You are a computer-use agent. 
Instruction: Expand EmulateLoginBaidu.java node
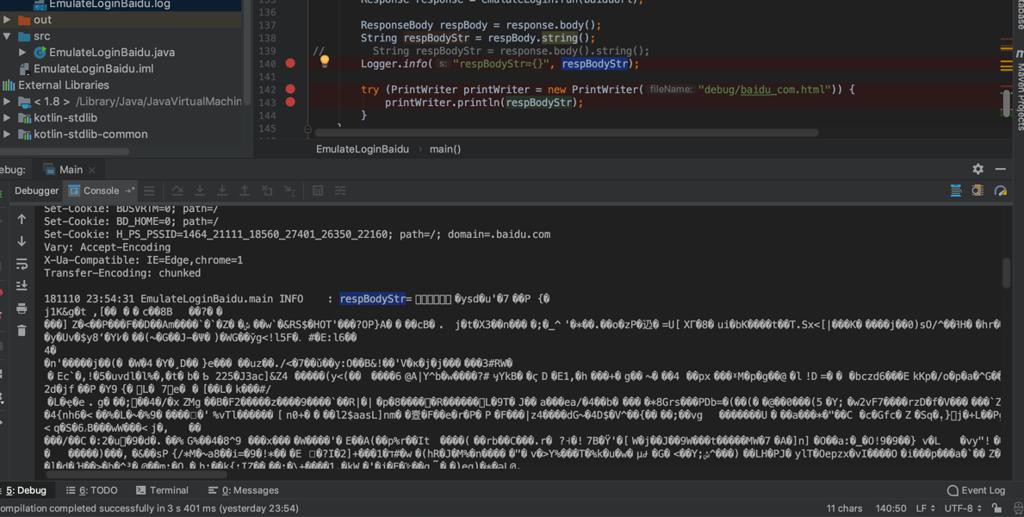[x=22, y=52]
